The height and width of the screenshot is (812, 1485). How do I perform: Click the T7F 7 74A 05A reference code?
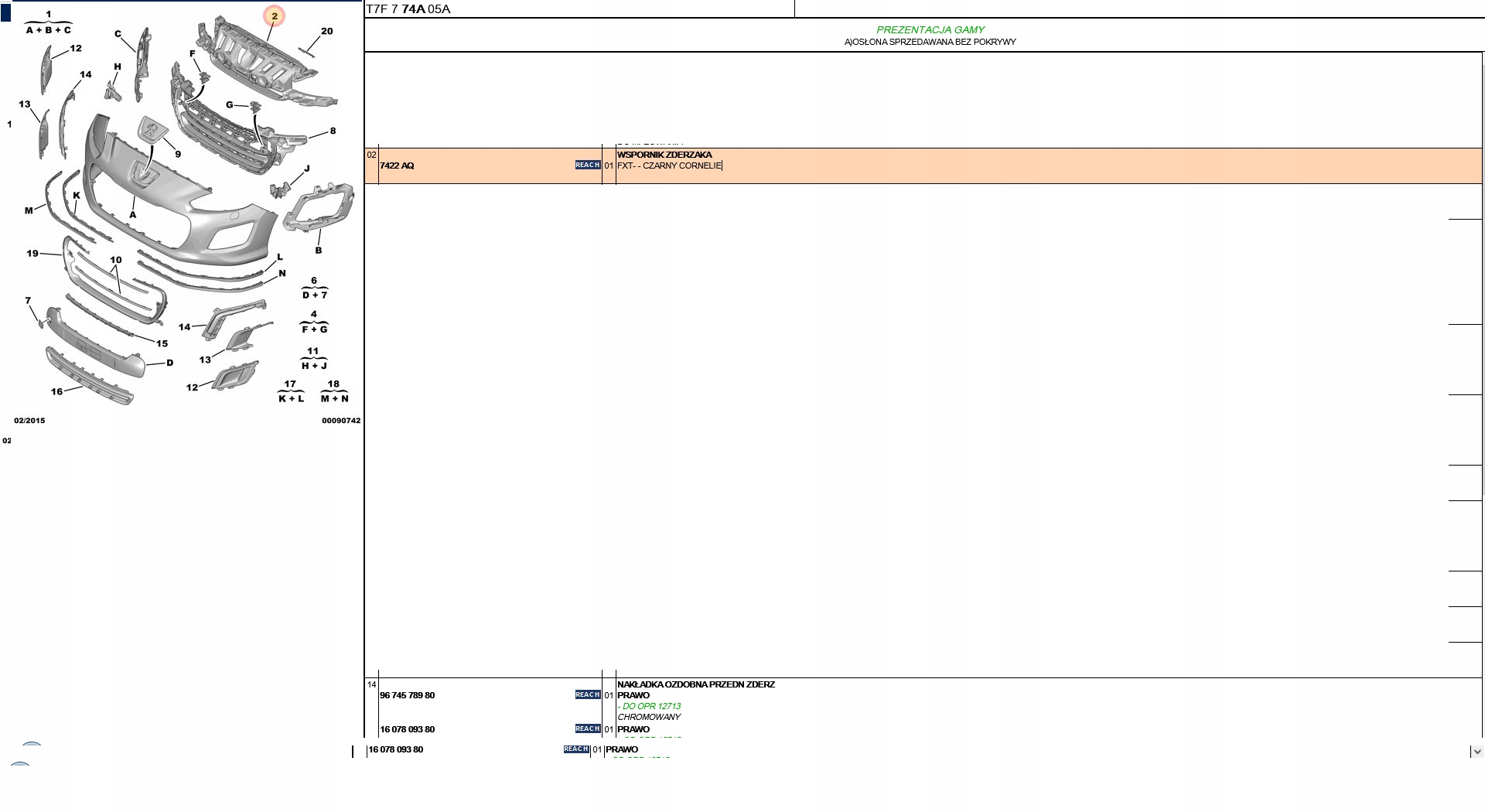coord(408,9)
